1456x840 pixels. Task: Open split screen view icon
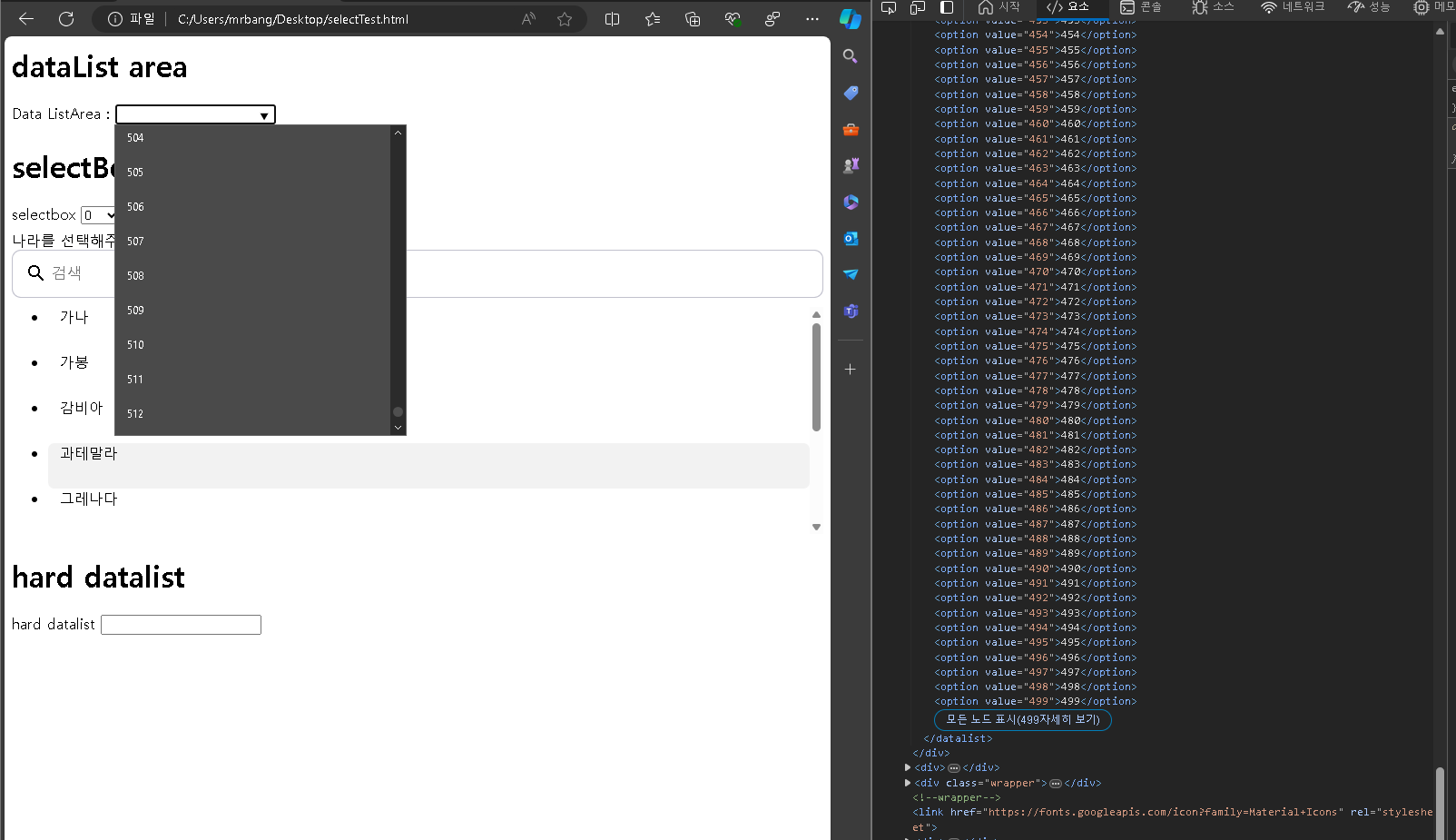click(x=613, y=19)
